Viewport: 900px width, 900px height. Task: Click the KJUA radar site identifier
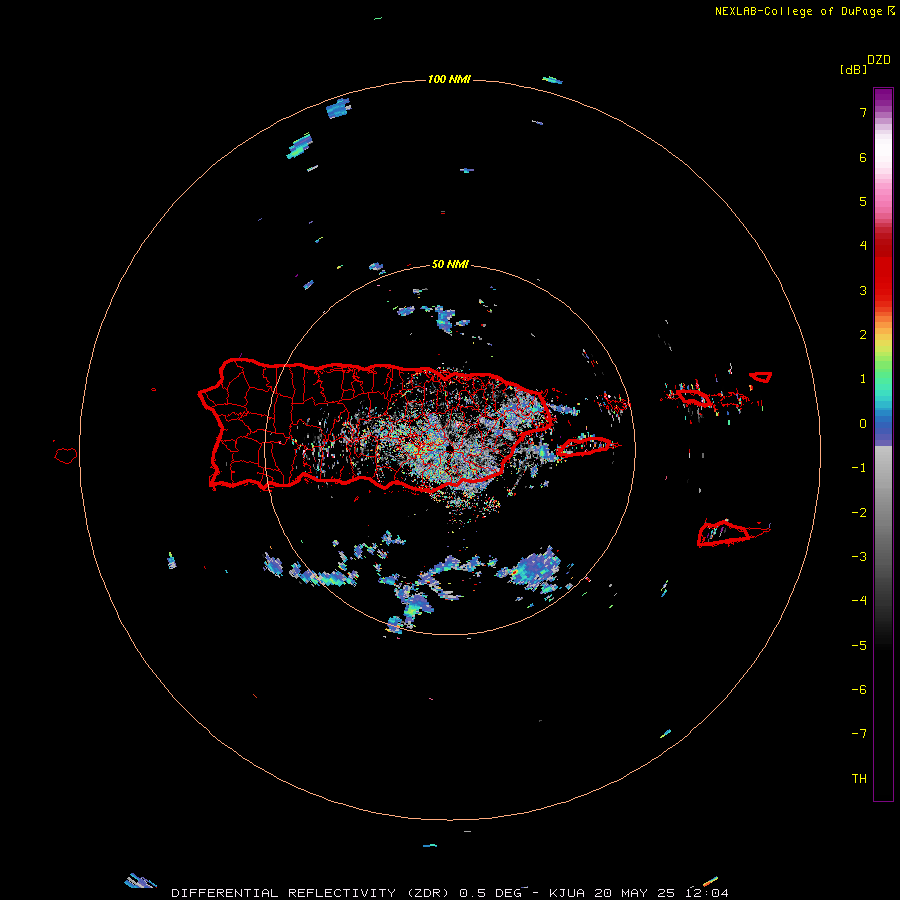[x=569, y=893]
